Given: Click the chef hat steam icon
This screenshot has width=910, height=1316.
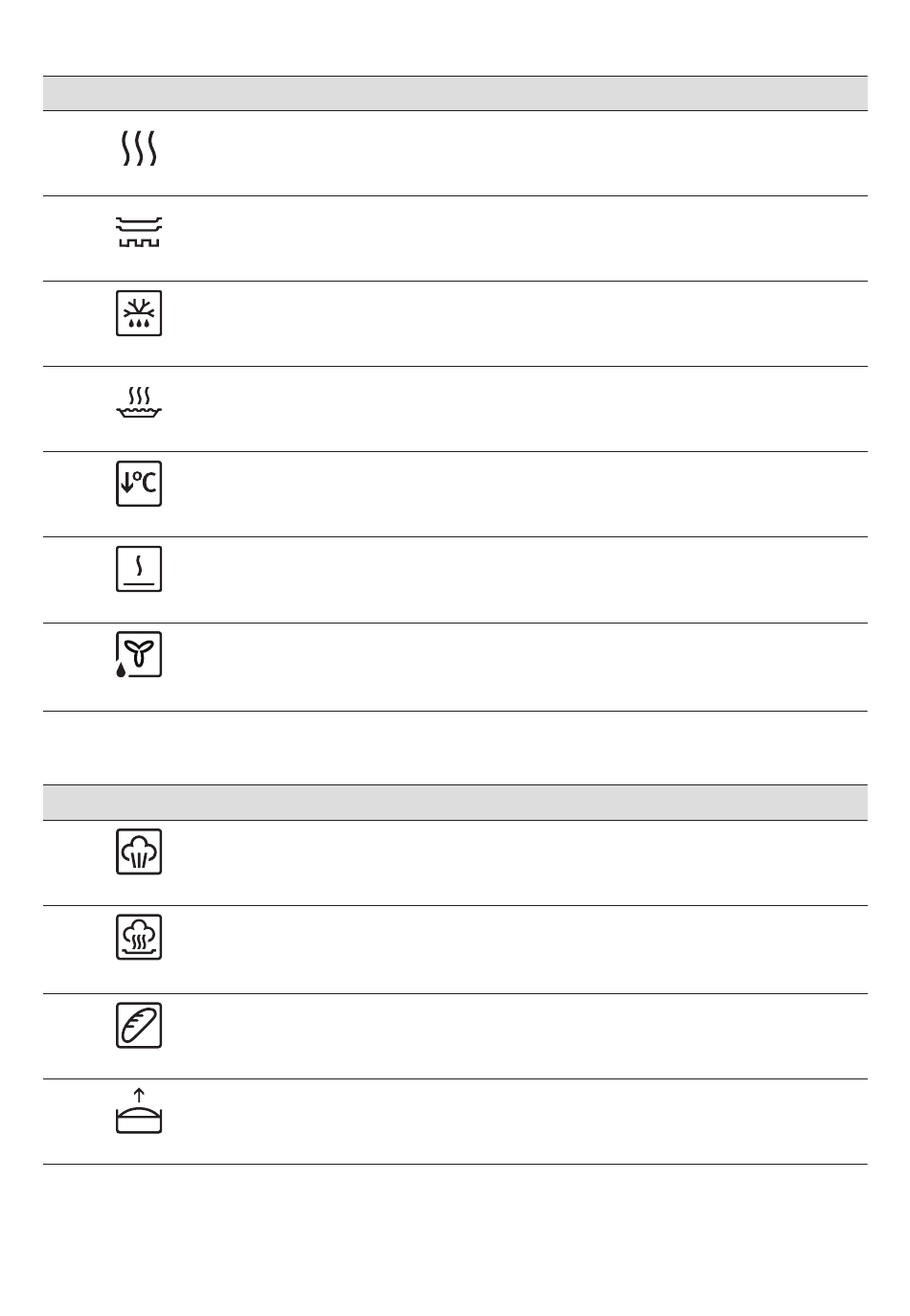Looking at the screenshot, I should 139,851.
